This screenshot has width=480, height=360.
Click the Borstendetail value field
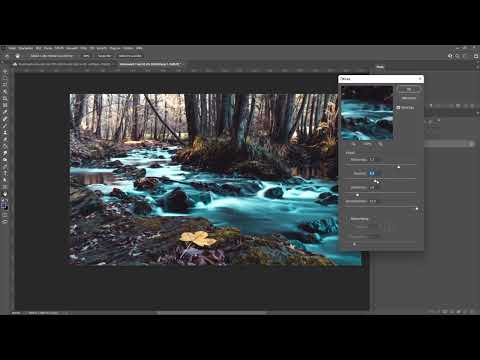pos(375,201)
